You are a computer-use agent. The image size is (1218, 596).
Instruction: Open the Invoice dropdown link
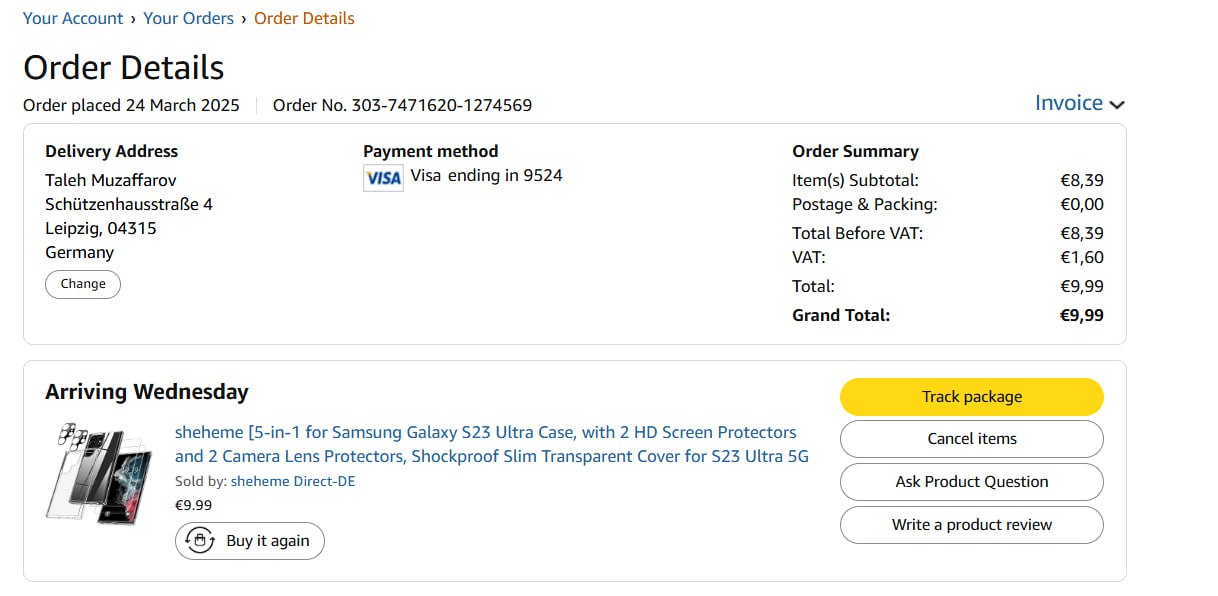click(x=1068, y=103)
